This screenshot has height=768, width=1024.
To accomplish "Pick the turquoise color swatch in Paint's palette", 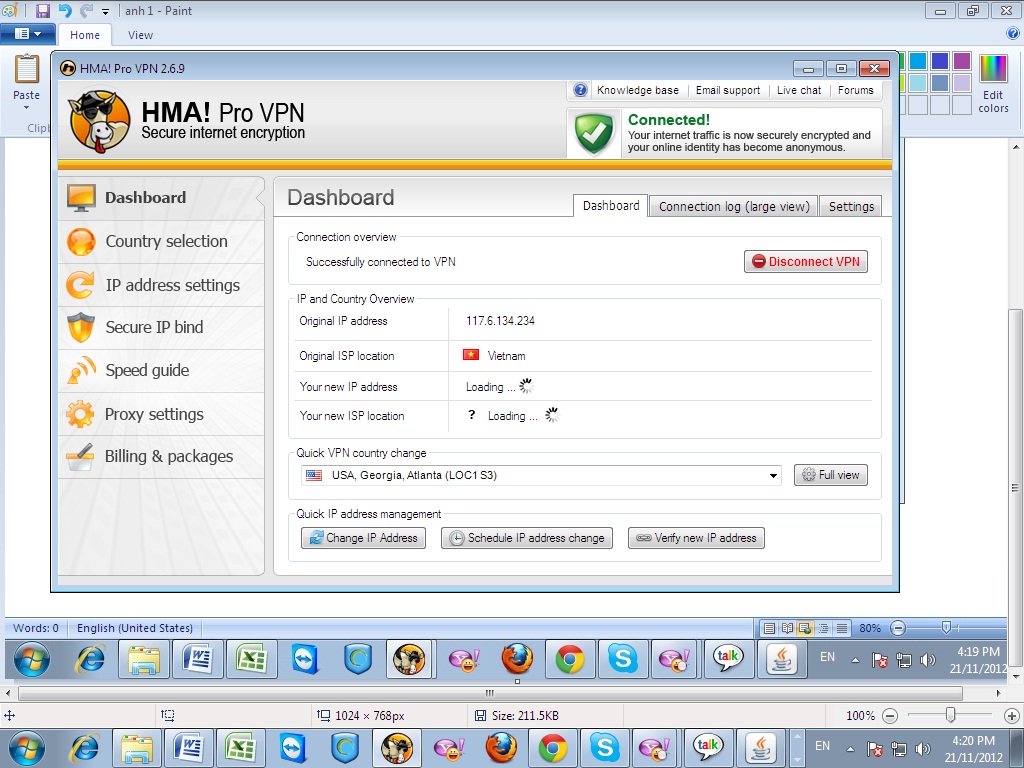I will (918, 61).
